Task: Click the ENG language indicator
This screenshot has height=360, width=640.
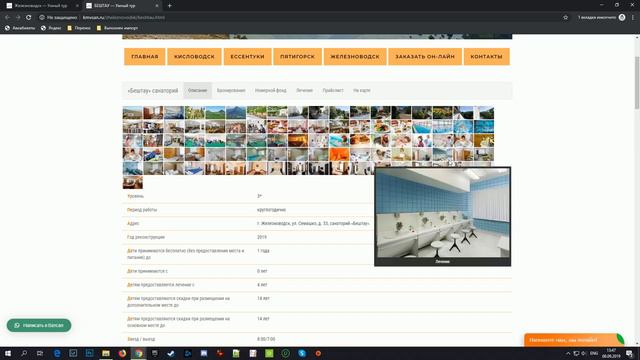Action: [594, 353]
